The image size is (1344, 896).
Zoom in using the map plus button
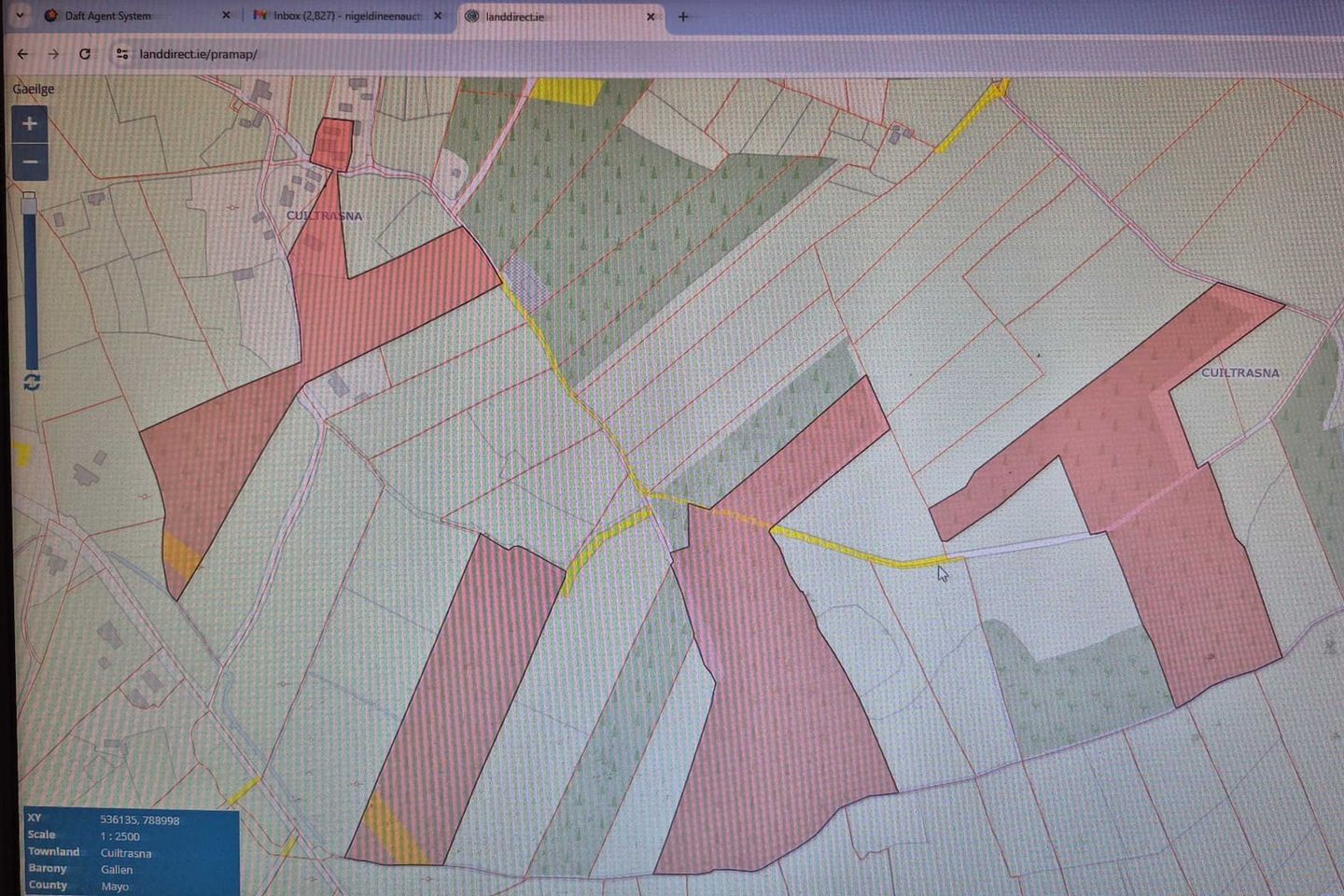click(30, 124)
